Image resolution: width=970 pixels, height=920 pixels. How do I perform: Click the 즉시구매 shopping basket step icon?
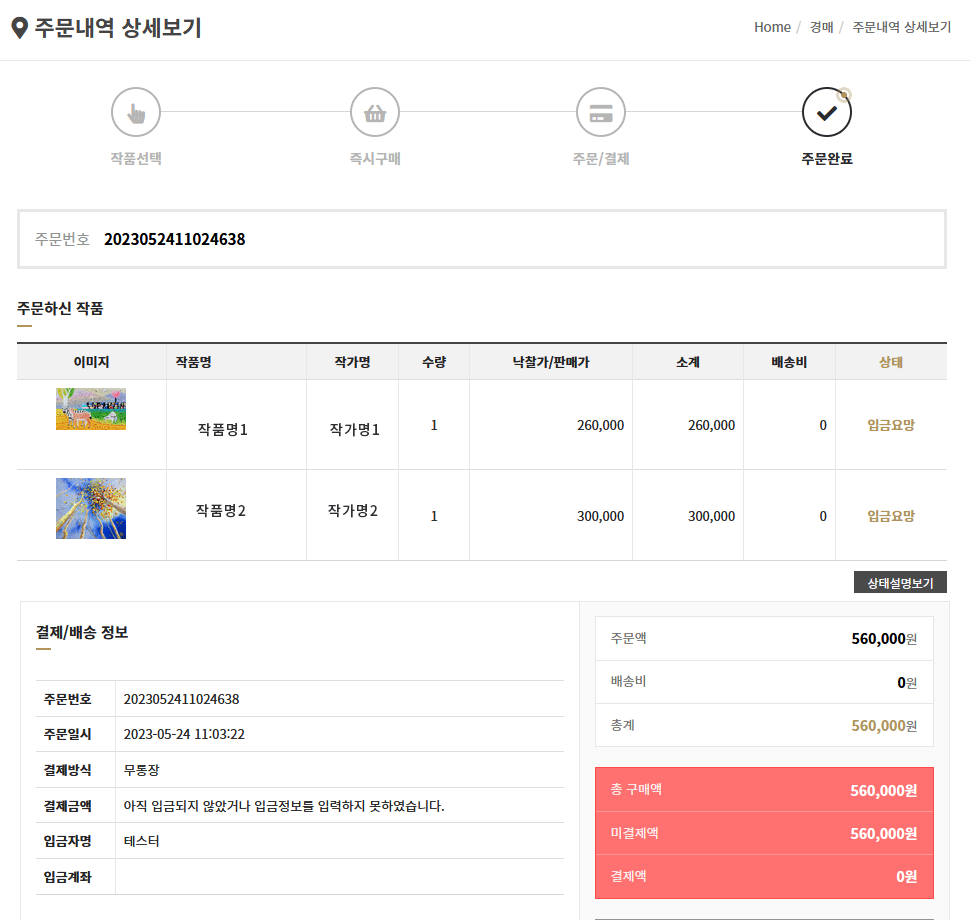click(375, 112)
